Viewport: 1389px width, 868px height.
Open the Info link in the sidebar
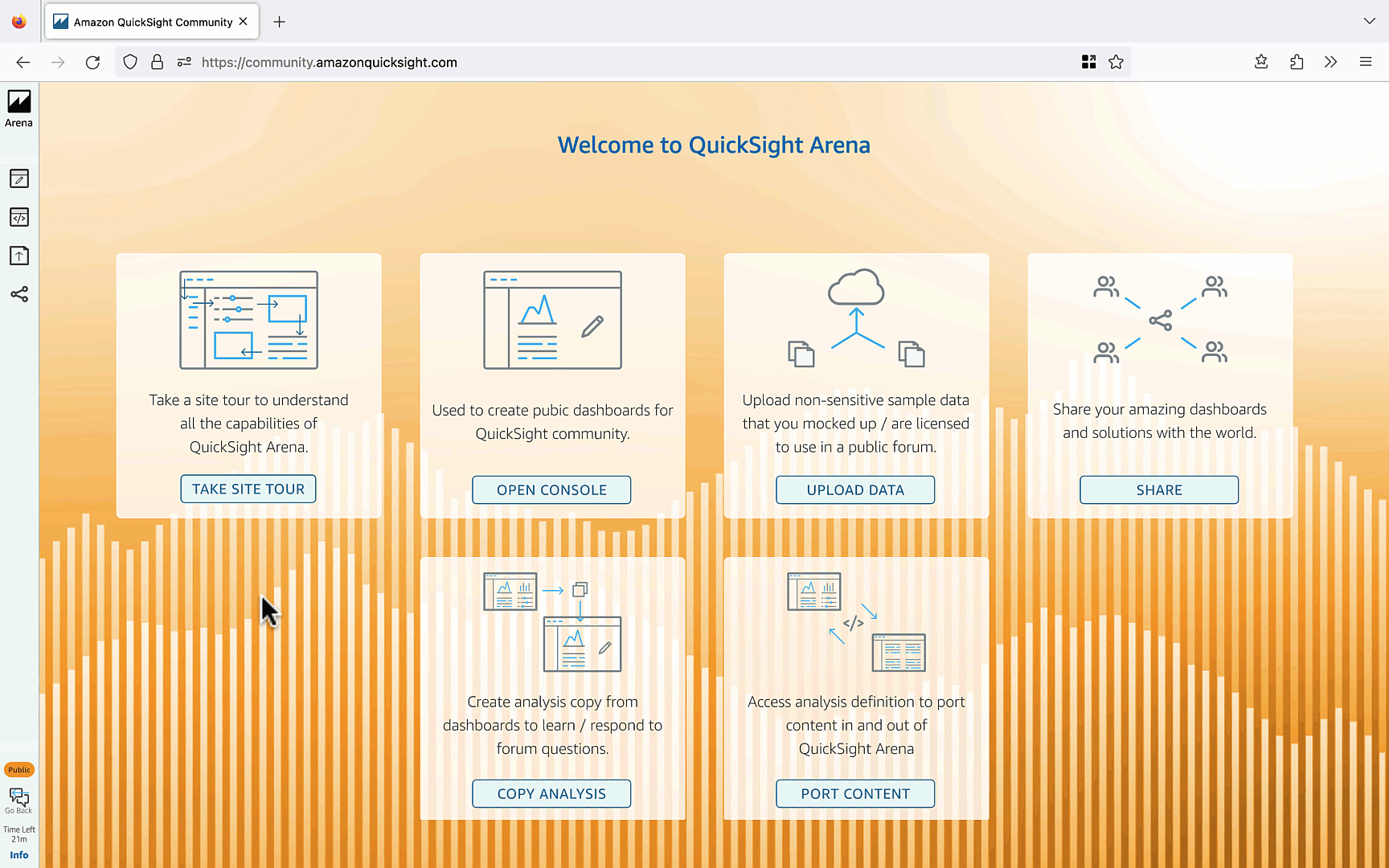[19, 855]
